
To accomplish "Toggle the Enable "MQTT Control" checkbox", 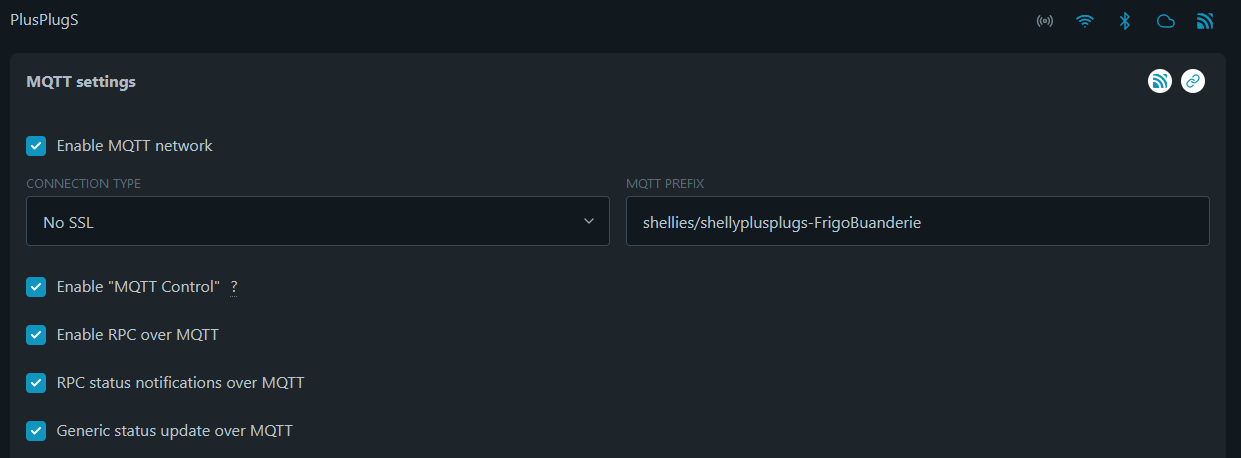I will point(36,287).
